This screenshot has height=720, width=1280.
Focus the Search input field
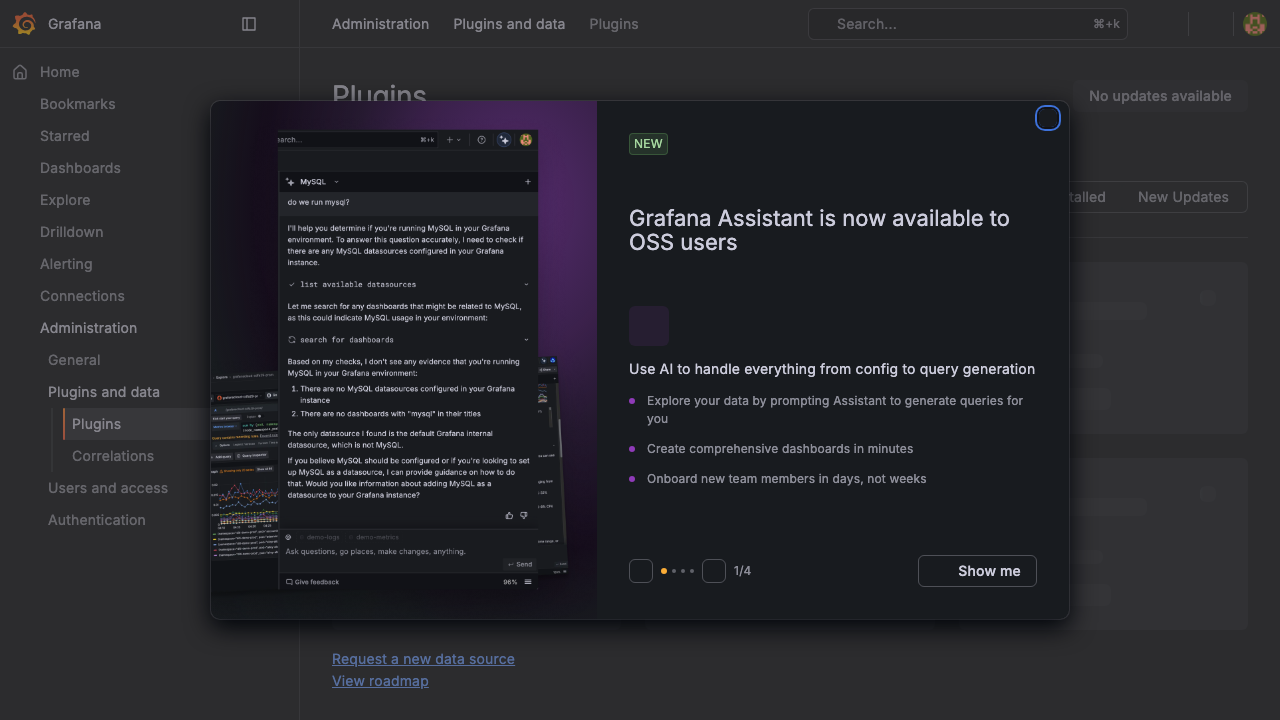967,24
